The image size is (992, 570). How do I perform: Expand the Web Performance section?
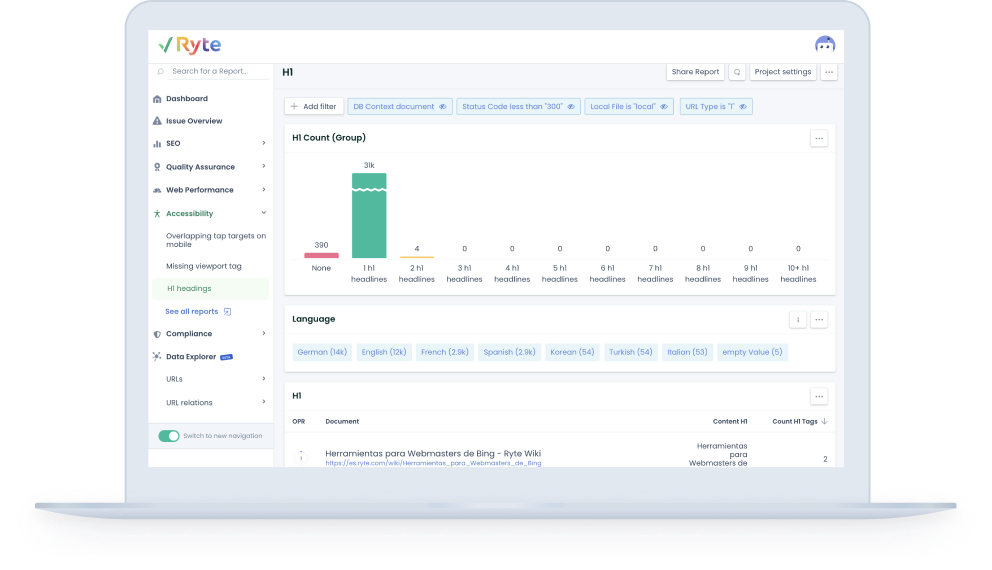(x=264, y=190)
